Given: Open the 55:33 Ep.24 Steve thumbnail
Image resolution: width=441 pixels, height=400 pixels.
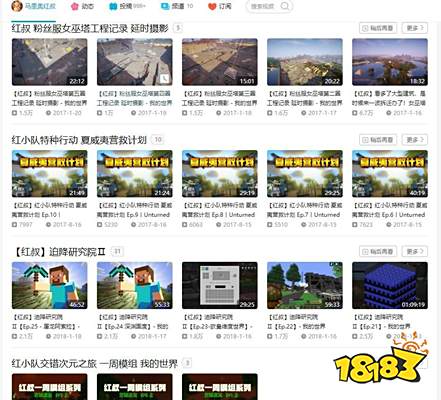Looking at the screenshot, I should (x=135, y=285).
